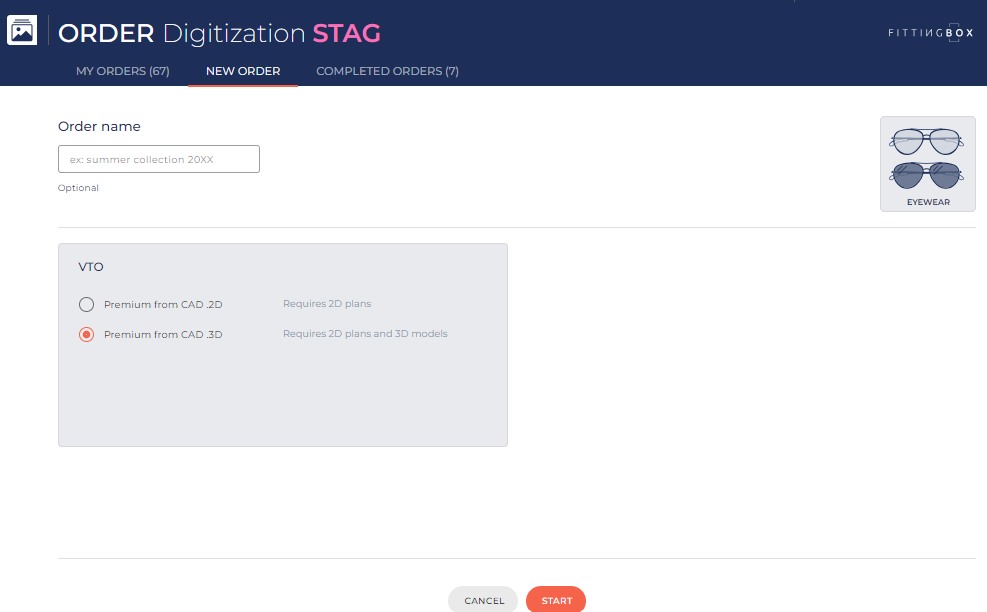
Task: Go to the COMPLETED ORDERS (7) tab
Action: [x=387, y=71]
